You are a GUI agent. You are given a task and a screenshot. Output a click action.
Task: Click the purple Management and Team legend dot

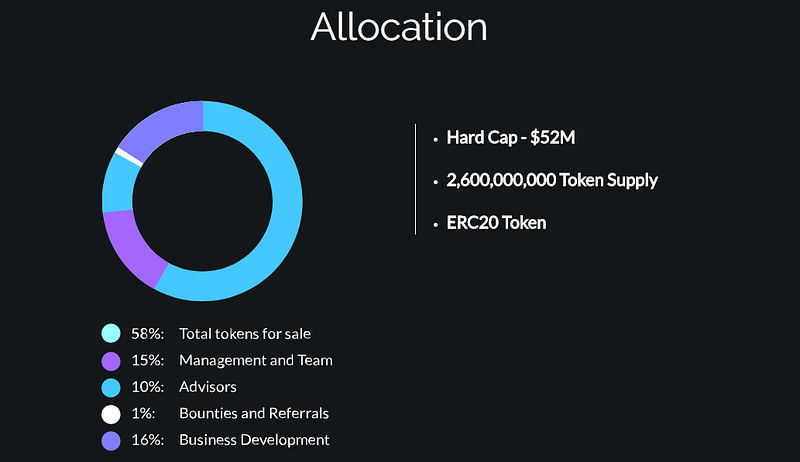(x=111, y=361)
